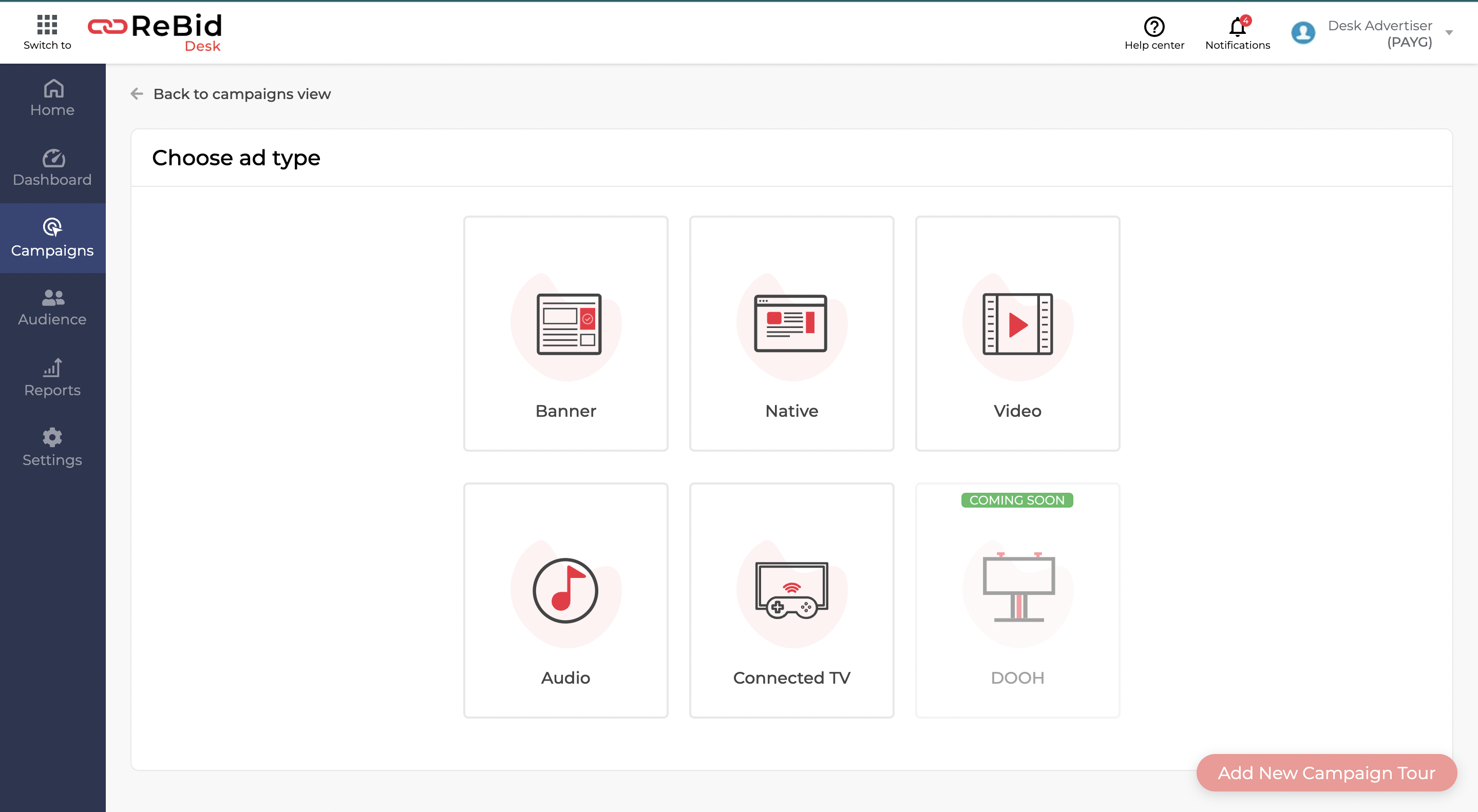Click the user profile avatar

coord(1303,32)
